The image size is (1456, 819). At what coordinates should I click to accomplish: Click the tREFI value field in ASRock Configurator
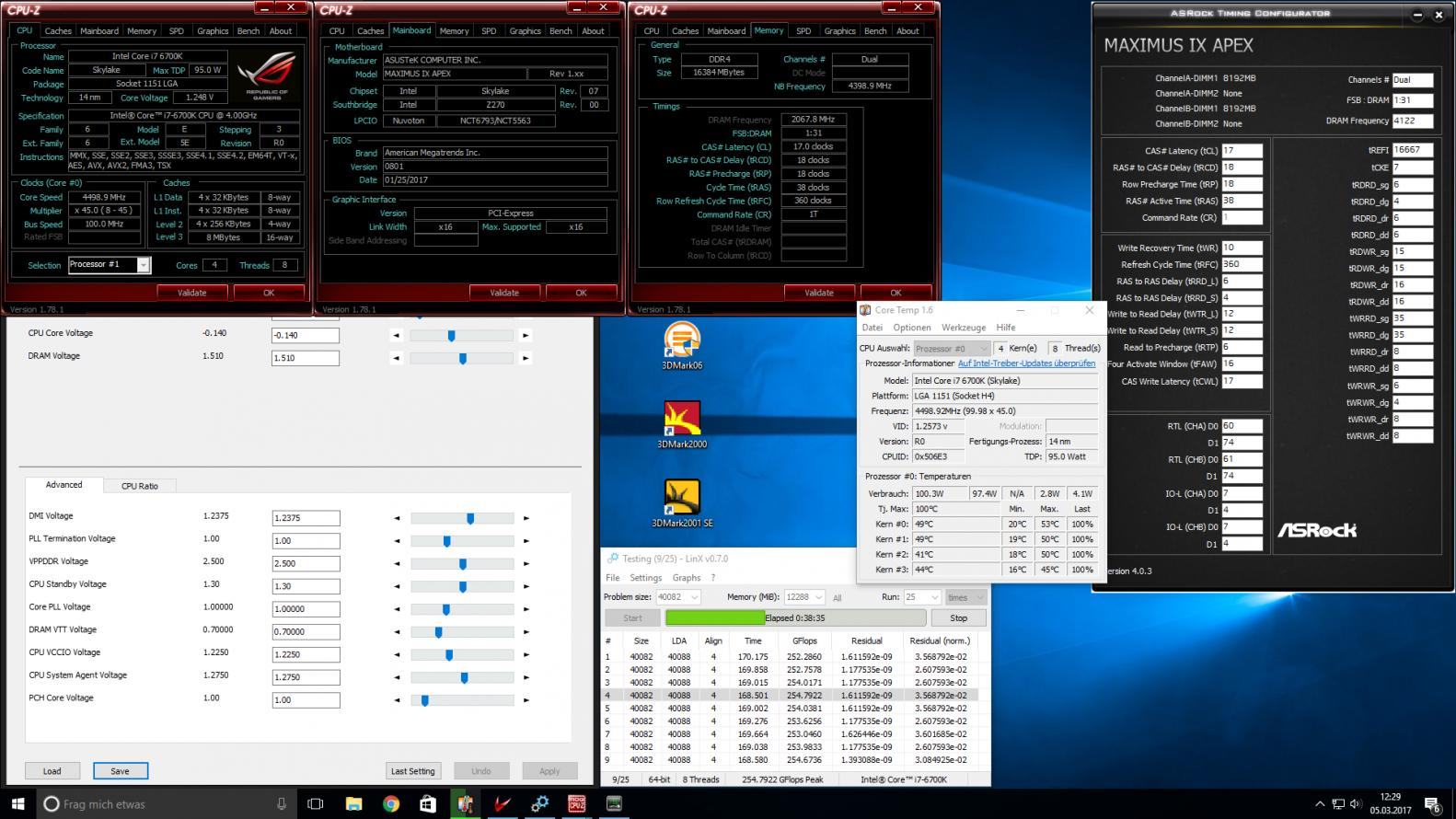pyautogui.click(x=1412, y=150)
